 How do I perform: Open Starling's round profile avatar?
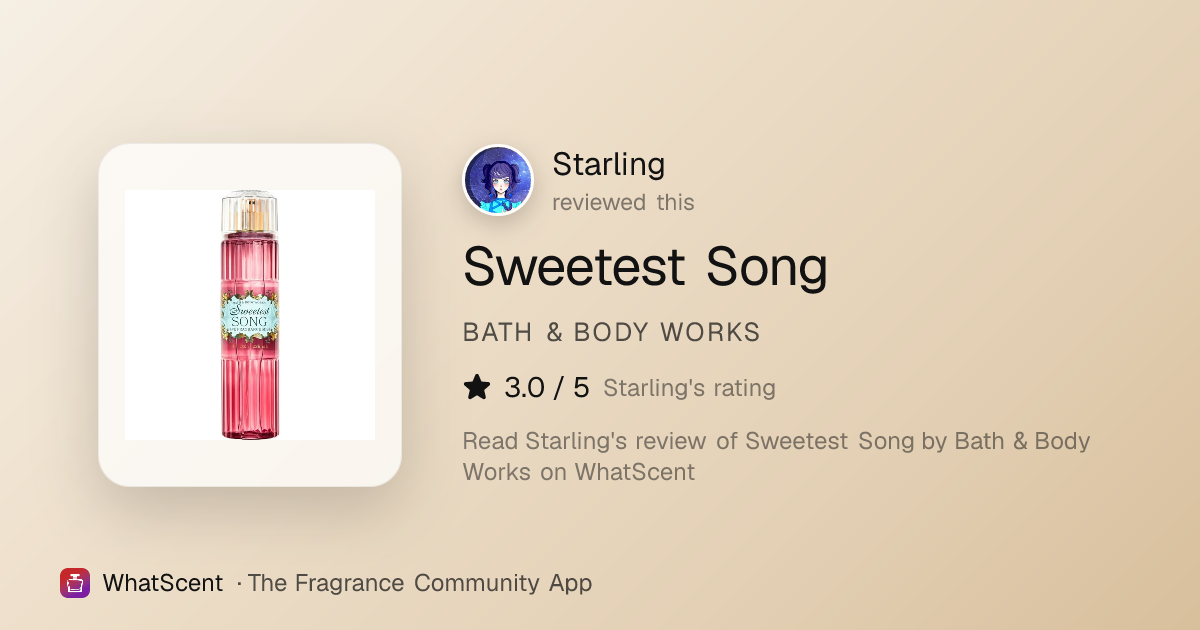pos(498,180)
